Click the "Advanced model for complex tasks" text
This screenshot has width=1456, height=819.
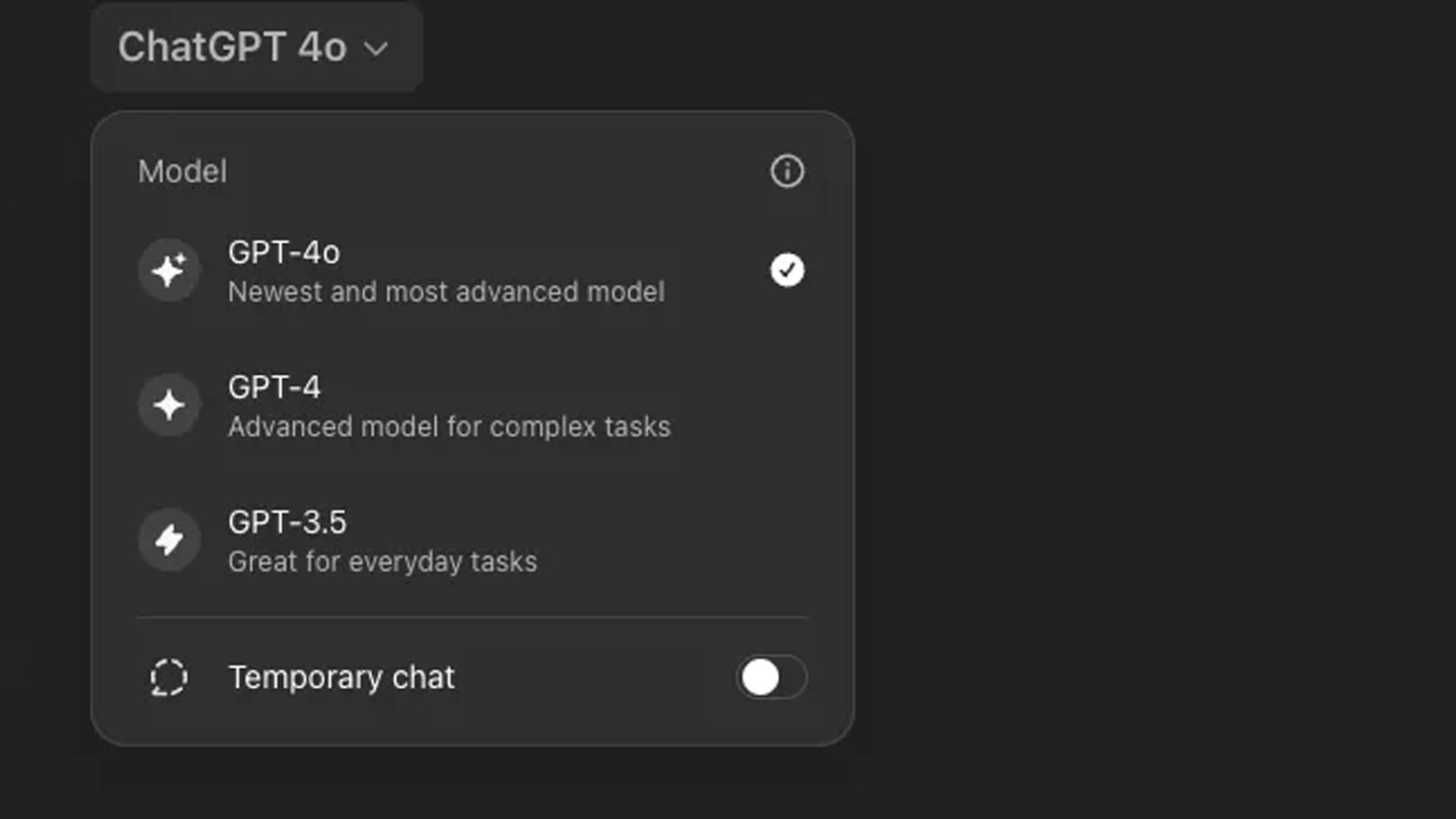(x=450, y=427)
